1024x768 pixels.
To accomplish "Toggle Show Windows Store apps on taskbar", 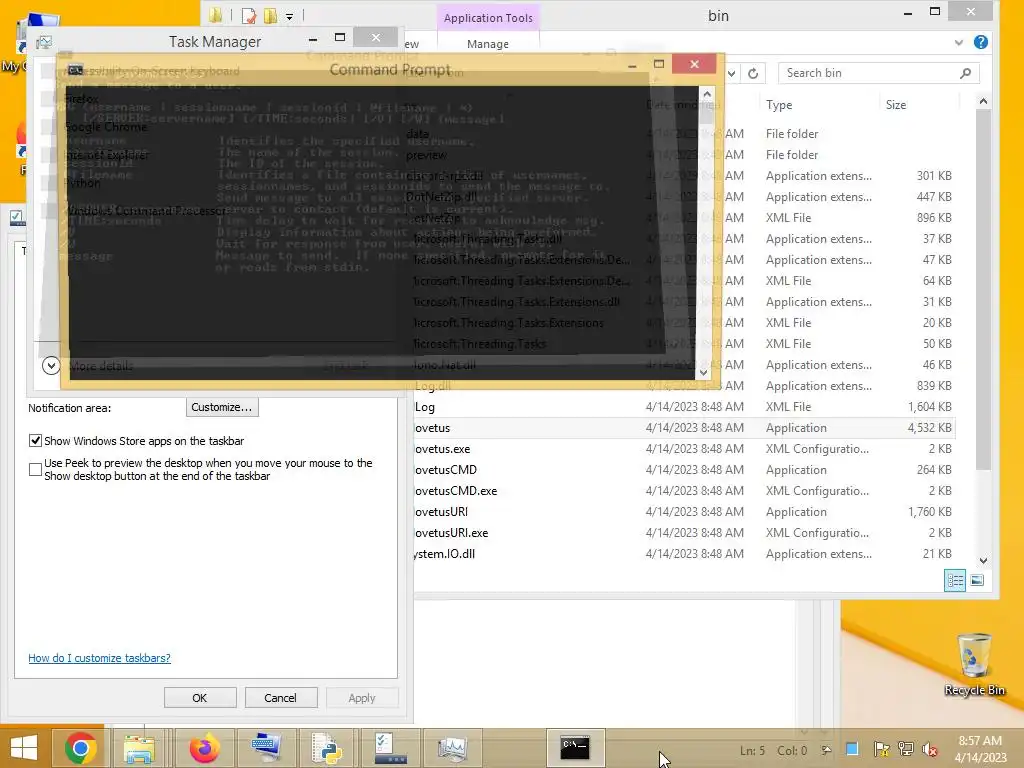I will (x=35, y=441).
